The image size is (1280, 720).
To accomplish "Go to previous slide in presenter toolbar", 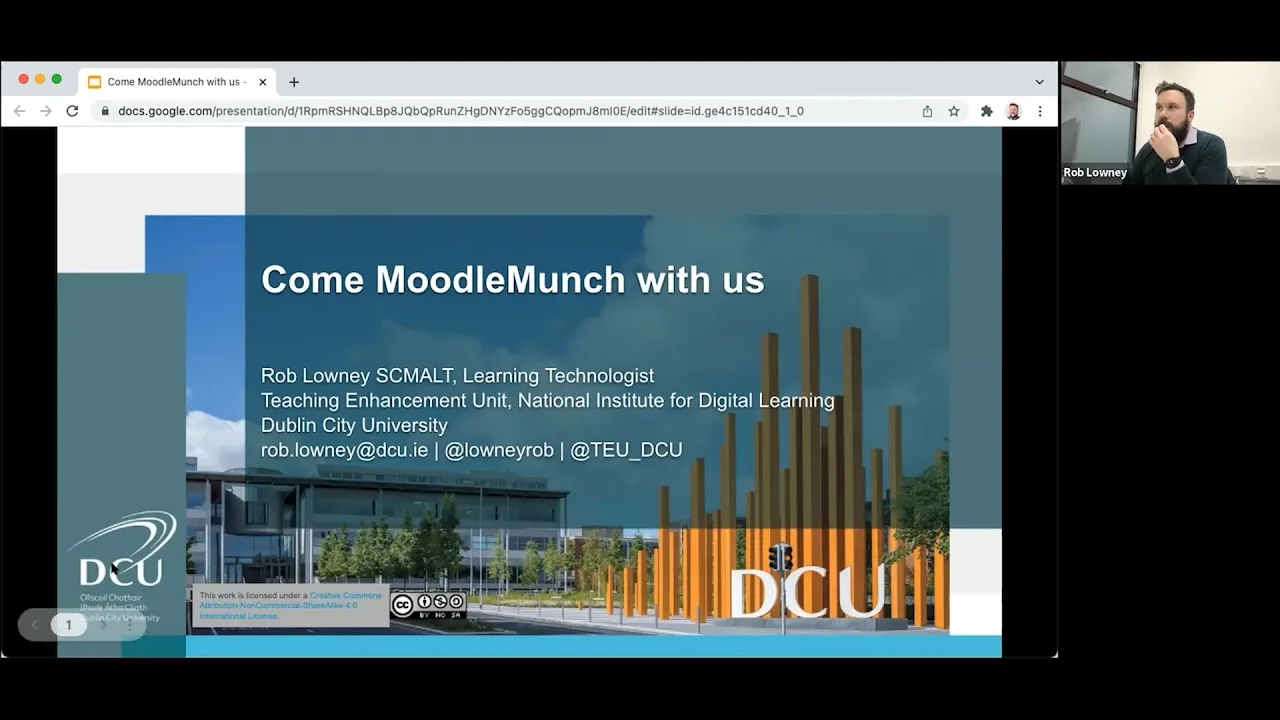I will (34, 625).
